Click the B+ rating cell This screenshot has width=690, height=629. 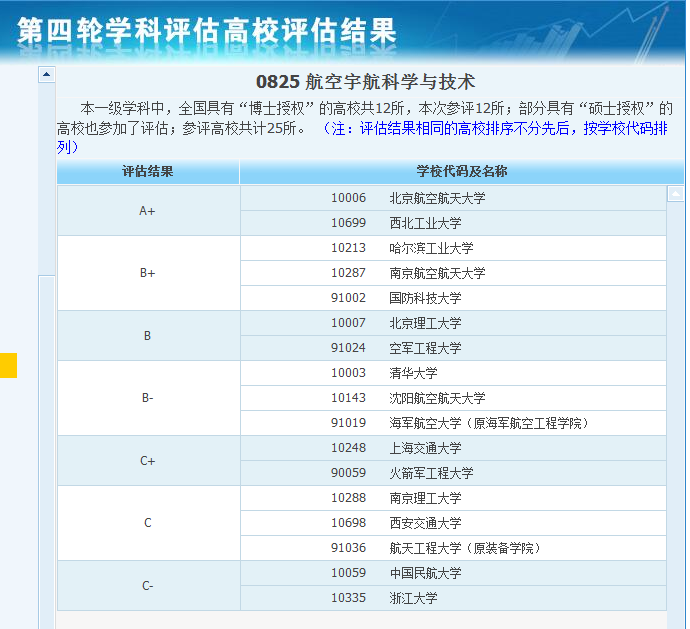click(x=148, y=273)
